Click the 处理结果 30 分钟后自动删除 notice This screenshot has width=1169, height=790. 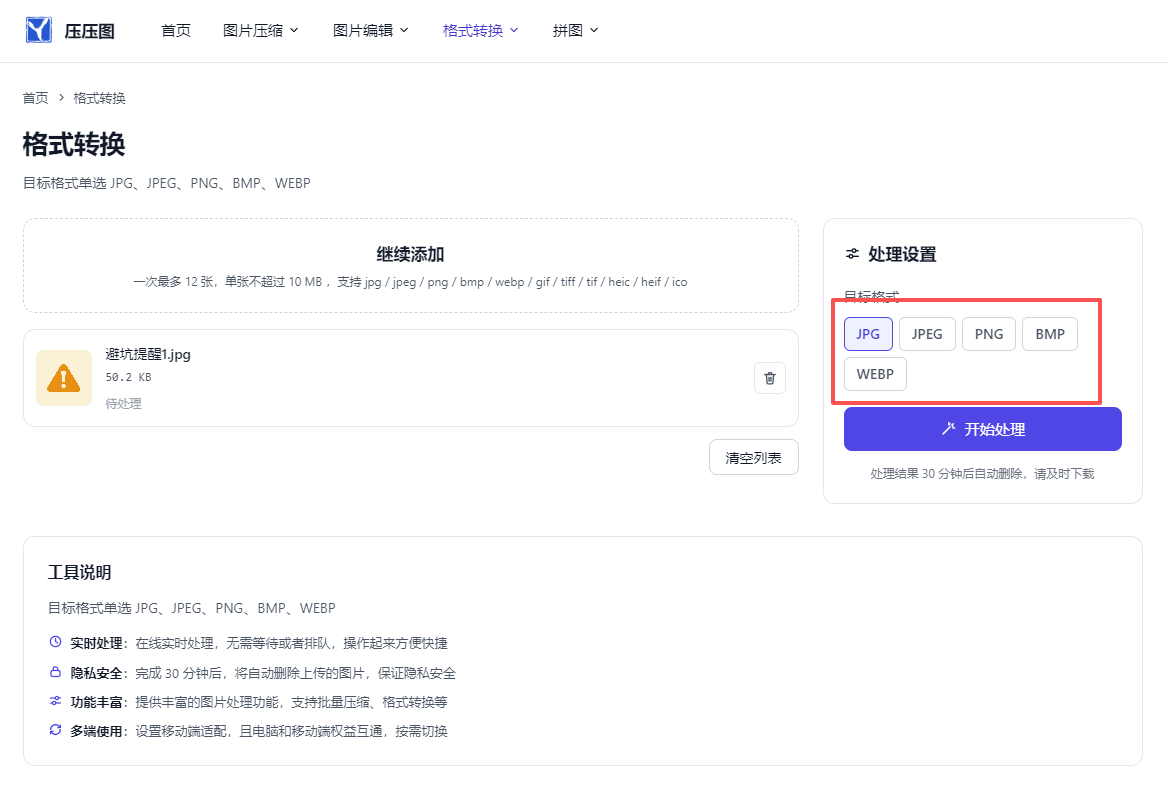click(983, 473)
